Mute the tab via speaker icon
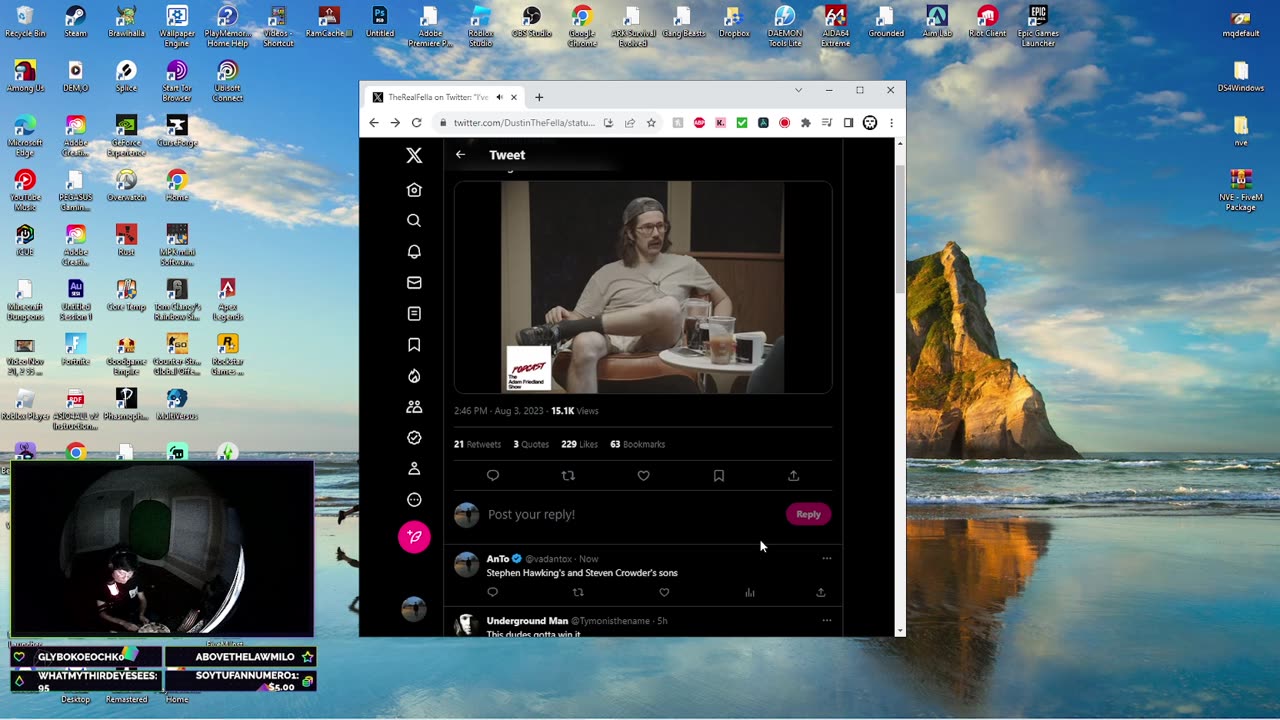1280x720 pixels. click(x=499, y=97)
